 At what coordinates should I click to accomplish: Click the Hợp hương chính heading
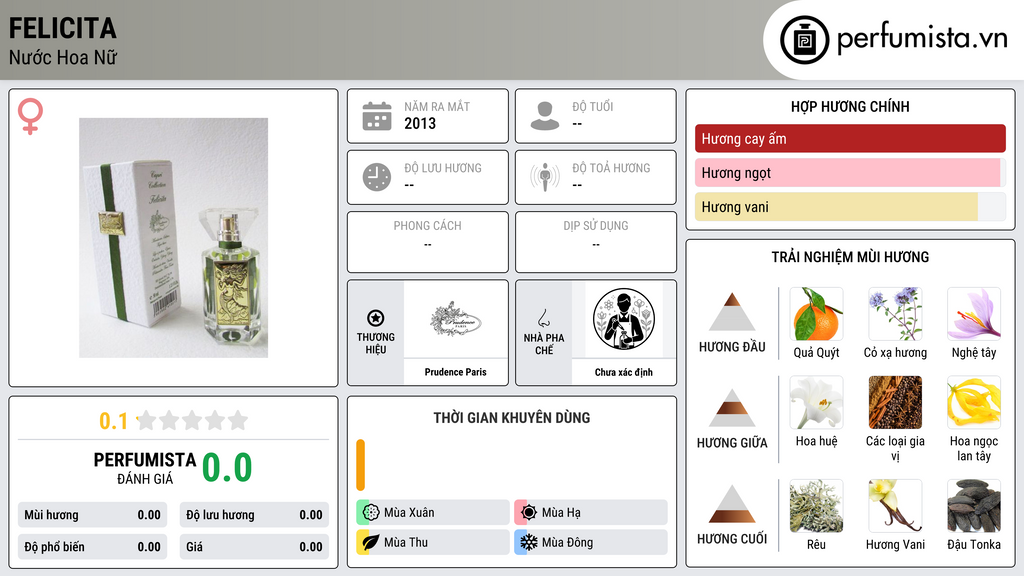click(x=850, y=106)
